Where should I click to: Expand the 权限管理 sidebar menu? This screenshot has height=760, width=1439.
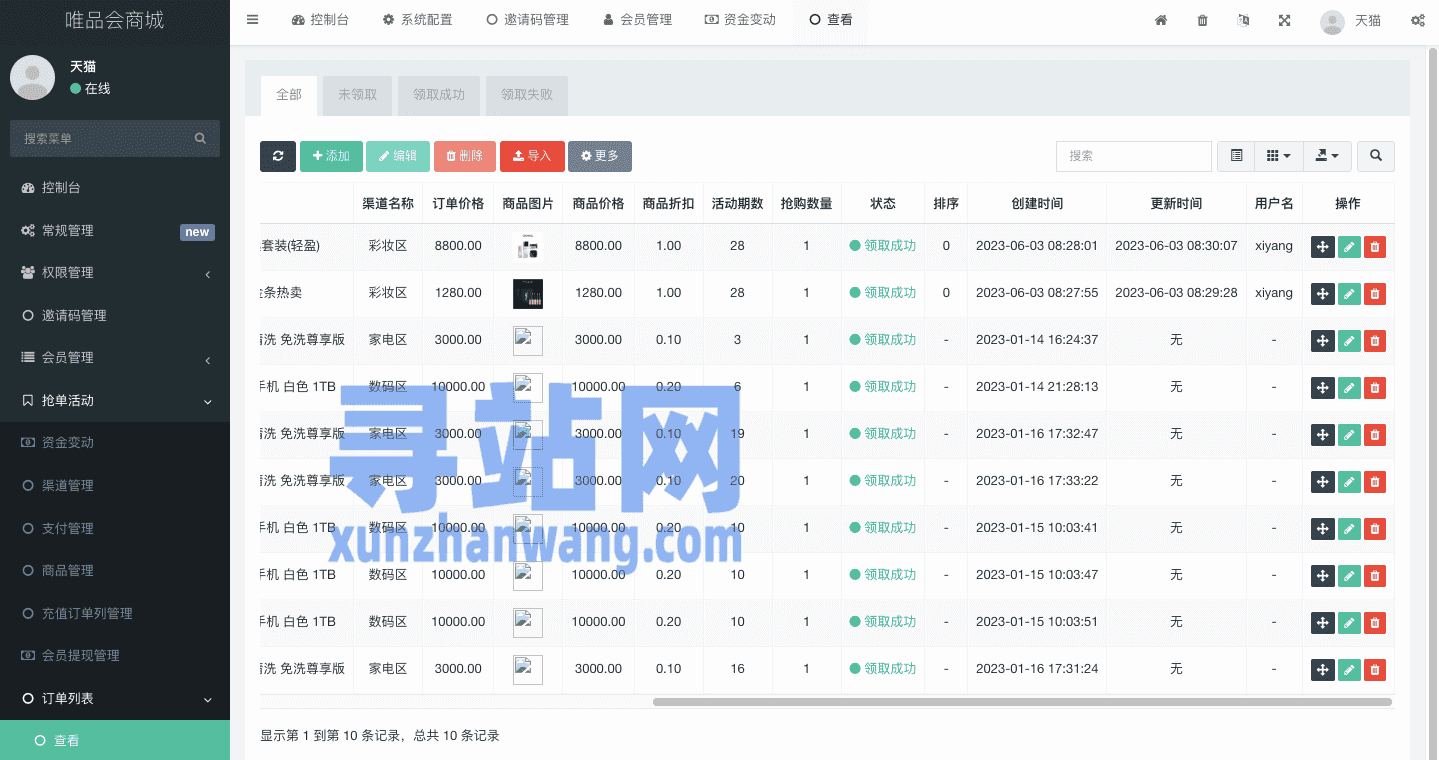point(115,273)
